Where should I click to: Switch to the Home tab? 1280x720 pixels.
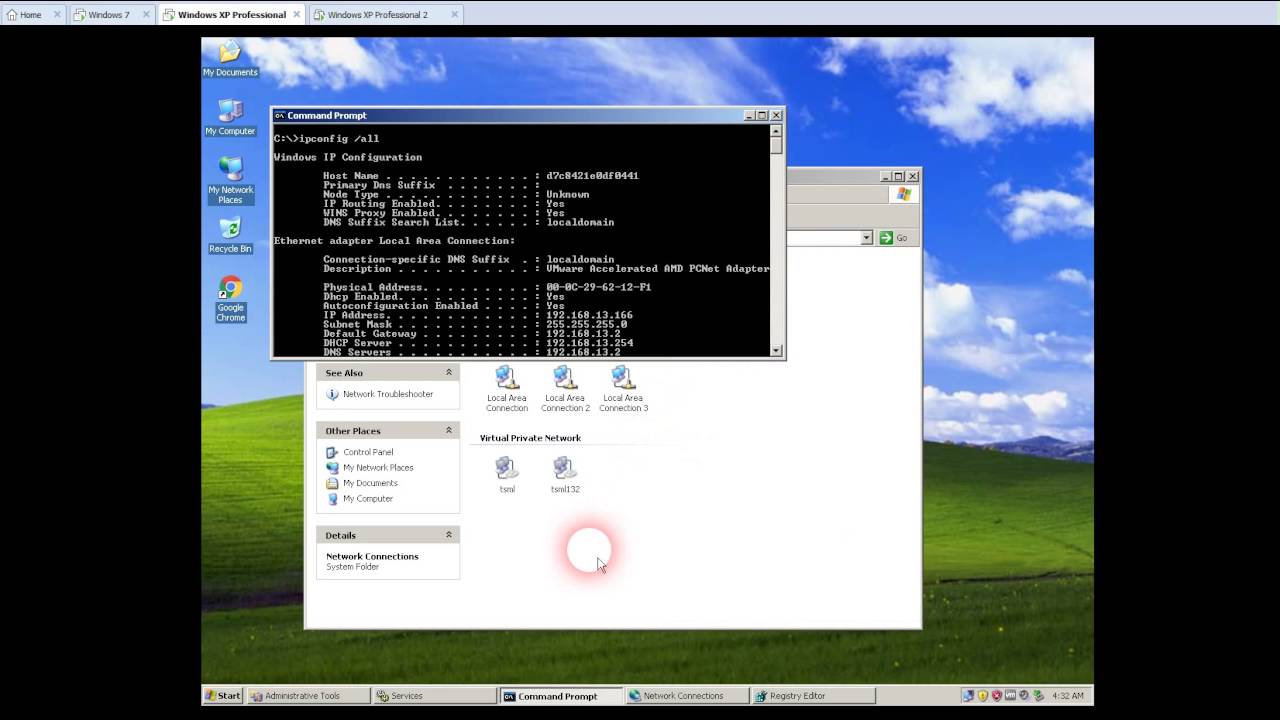[31, 15]
